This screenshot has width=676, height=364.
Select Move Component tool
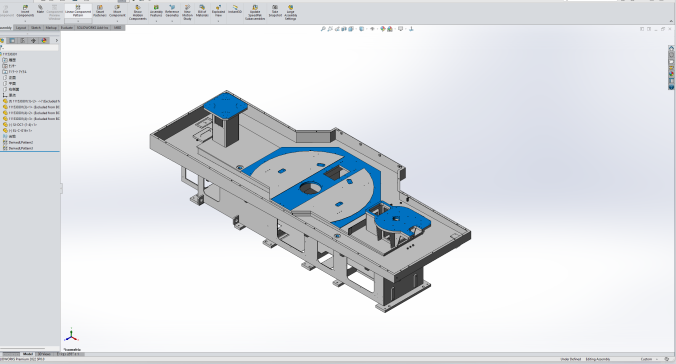point(117,11)
